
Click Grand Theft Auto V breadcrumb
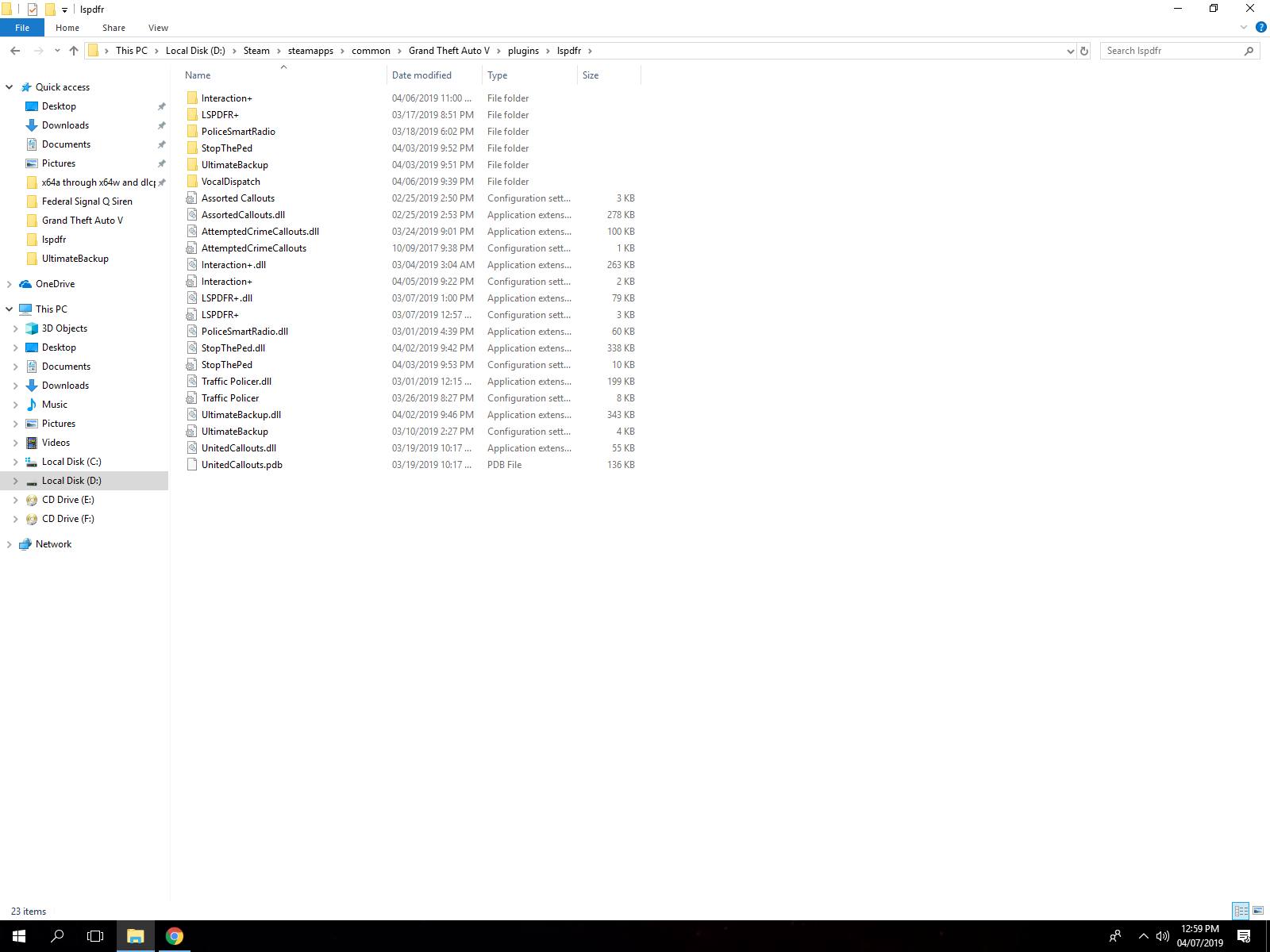click(449, 51)
